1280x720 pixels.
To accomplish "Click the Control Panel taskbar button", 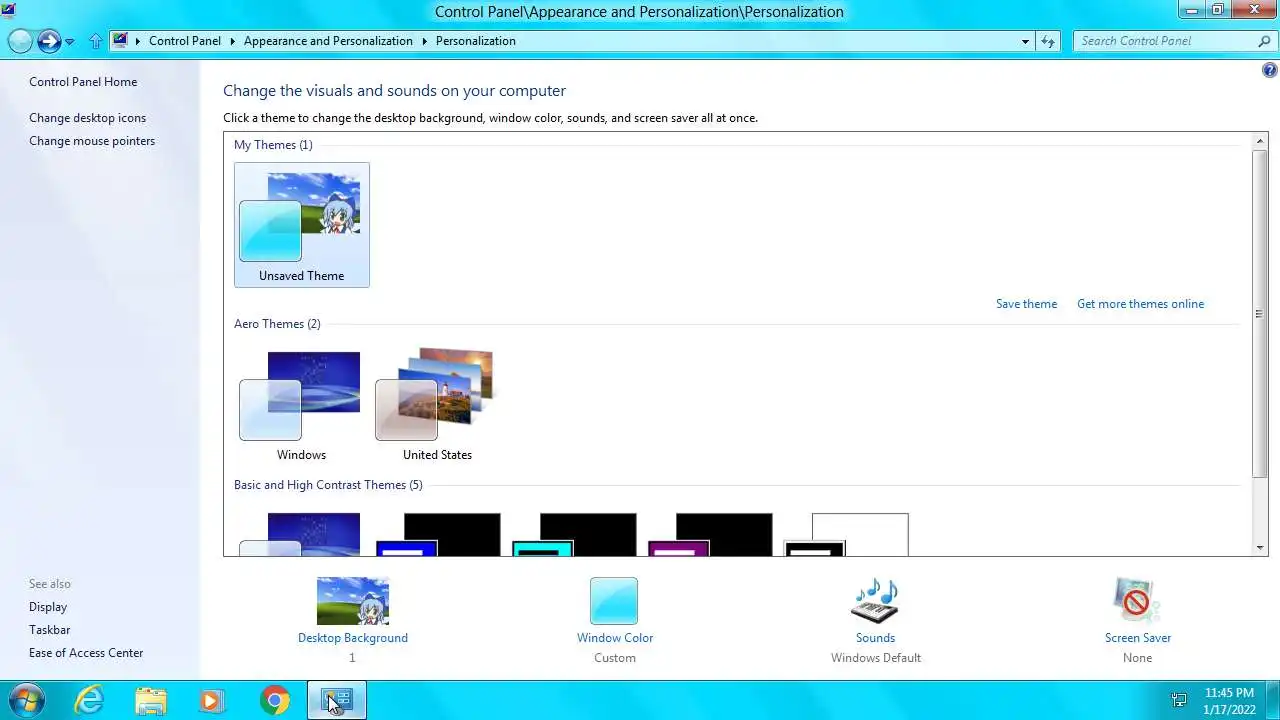I will click(337, 700).
